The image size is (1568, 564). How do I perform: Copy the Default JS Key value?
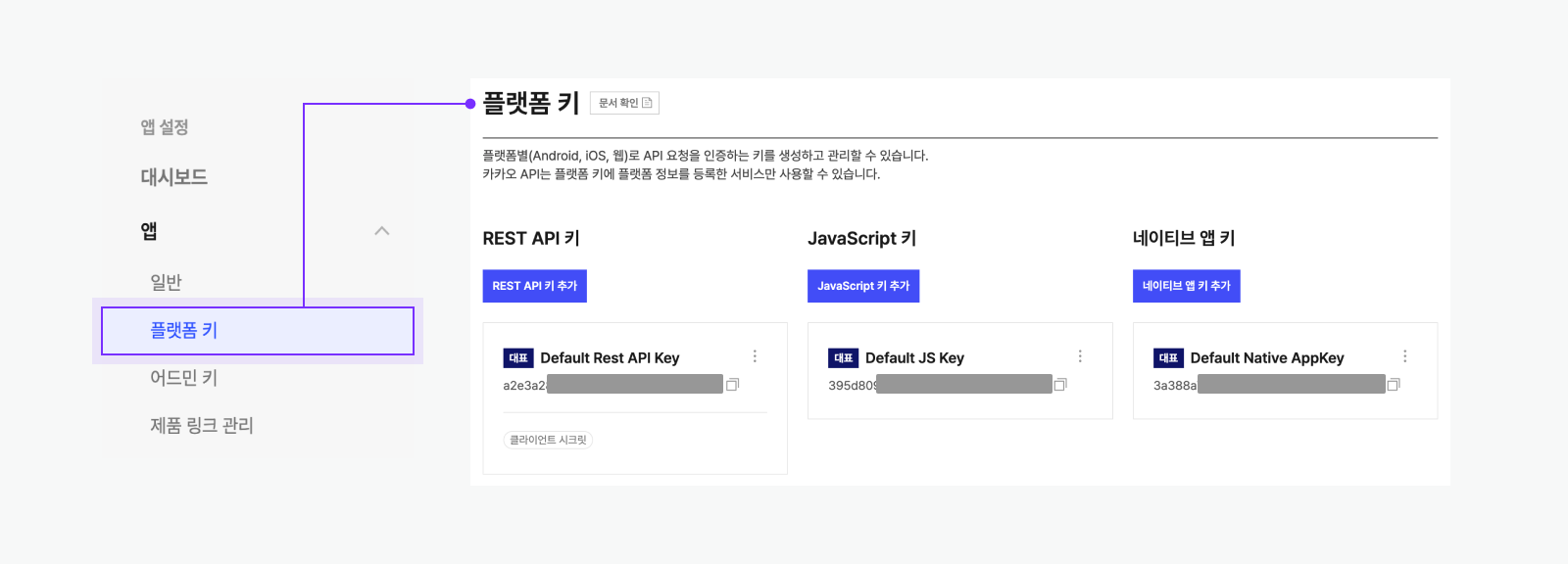click(1059, 385)
